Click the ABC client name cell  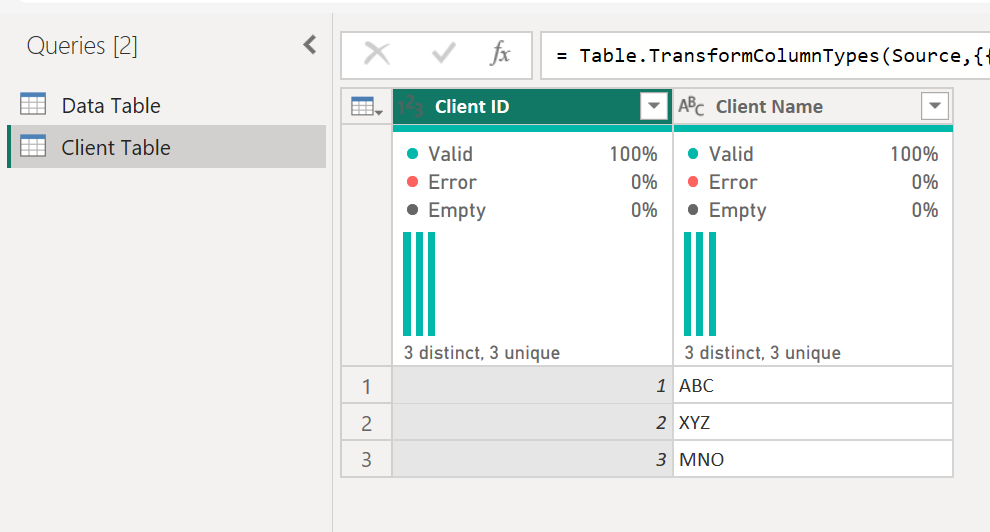coord(813,386)
